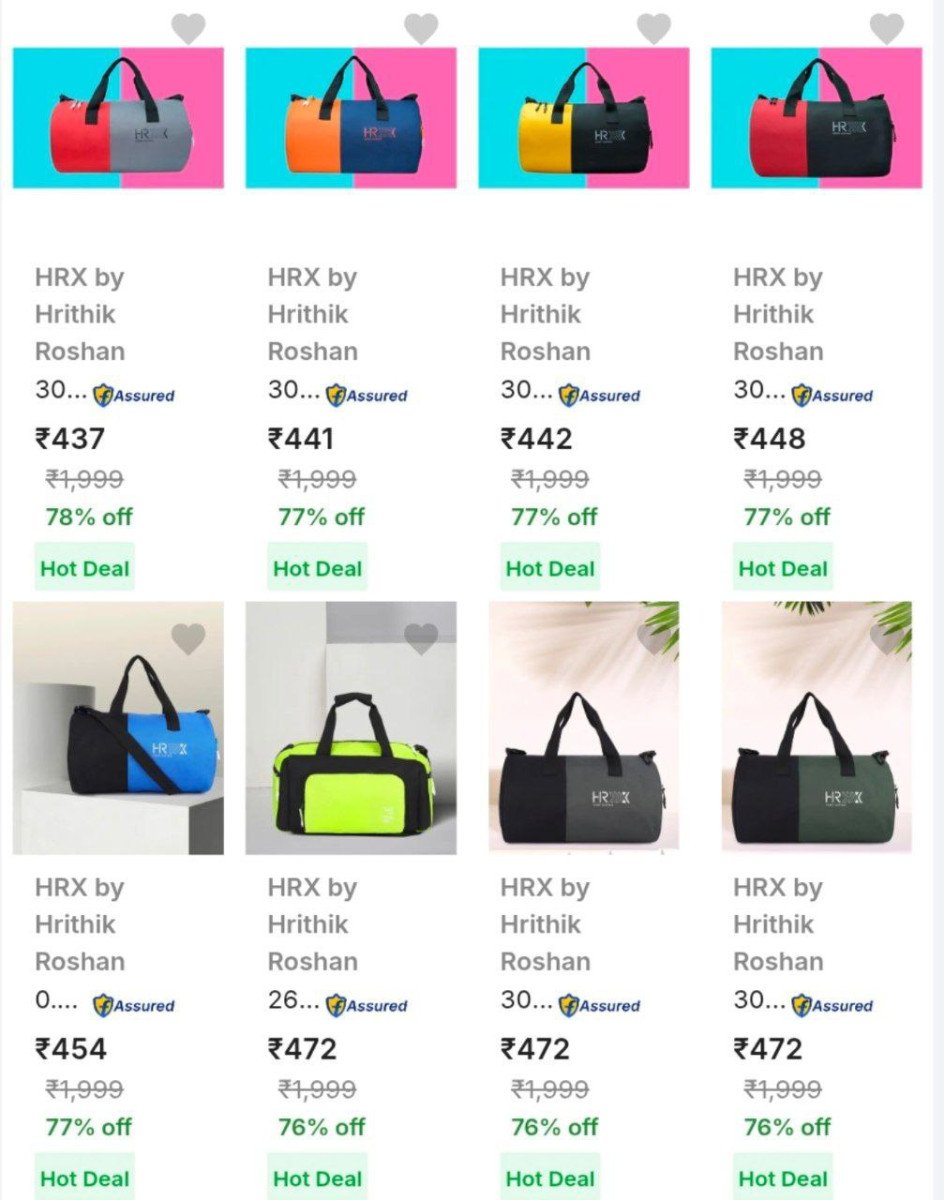Screen dimensions: 944x1200
Task: Favorite the neon green bag with the heart
Action: click(421, 638)
